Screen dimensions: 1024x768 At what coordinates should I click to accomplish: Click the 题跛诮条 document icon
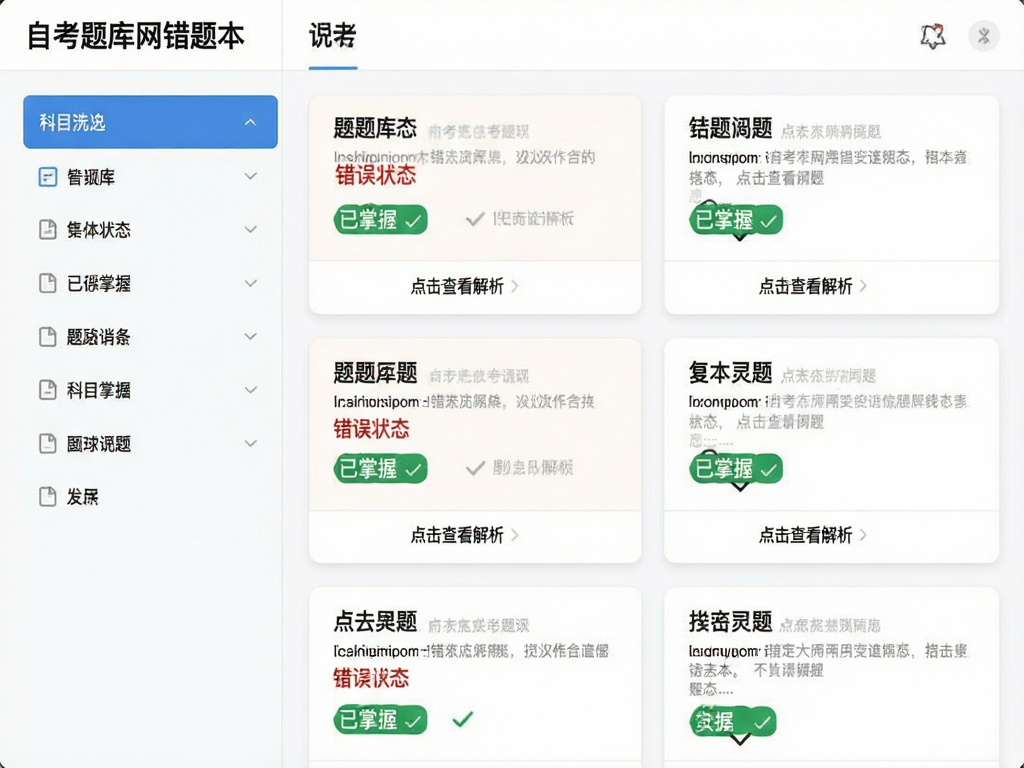click(x=48, y=337)
